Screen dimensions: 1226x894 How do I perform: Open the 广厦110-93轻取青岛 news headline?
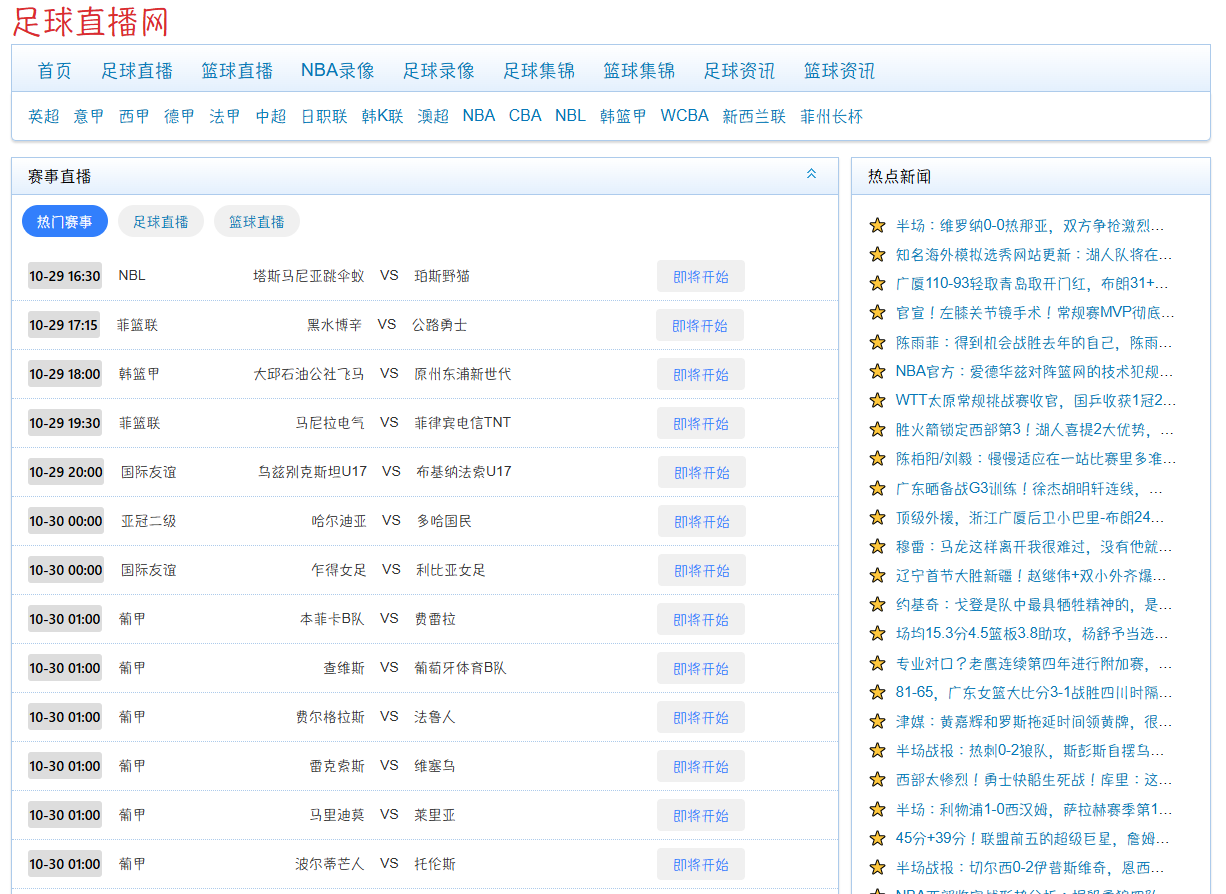click(x=1034, y=284)
